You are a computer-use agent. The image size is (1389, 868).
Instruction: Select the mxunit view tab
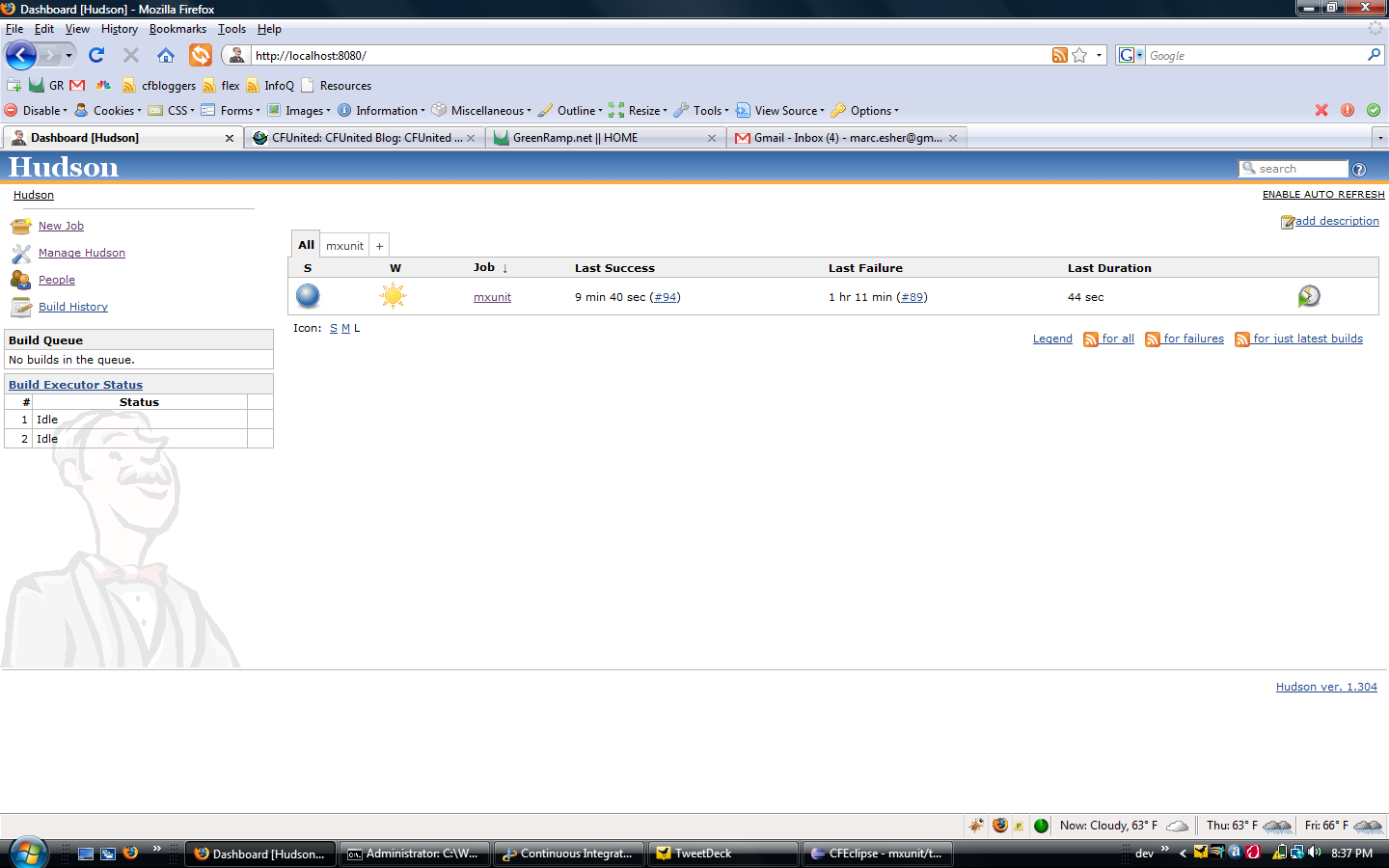point(344,246)
